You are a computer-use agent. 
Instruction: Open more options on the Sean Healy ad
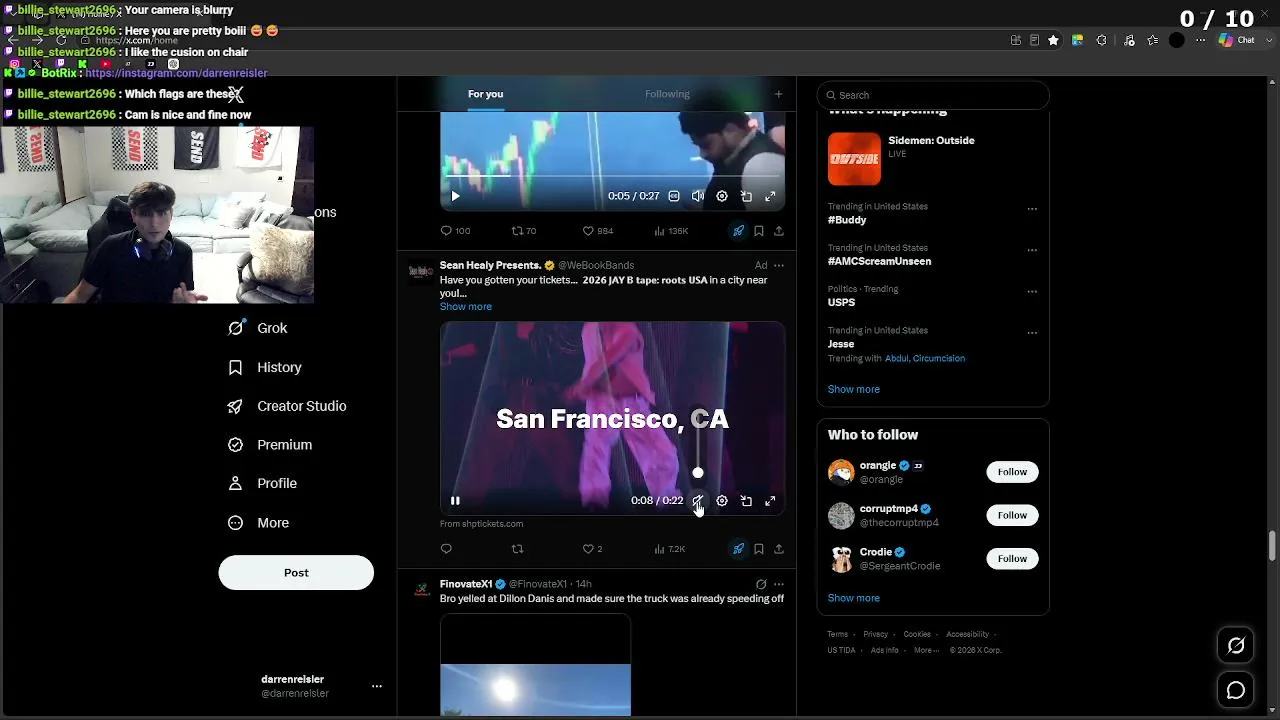tap(779, 266)
